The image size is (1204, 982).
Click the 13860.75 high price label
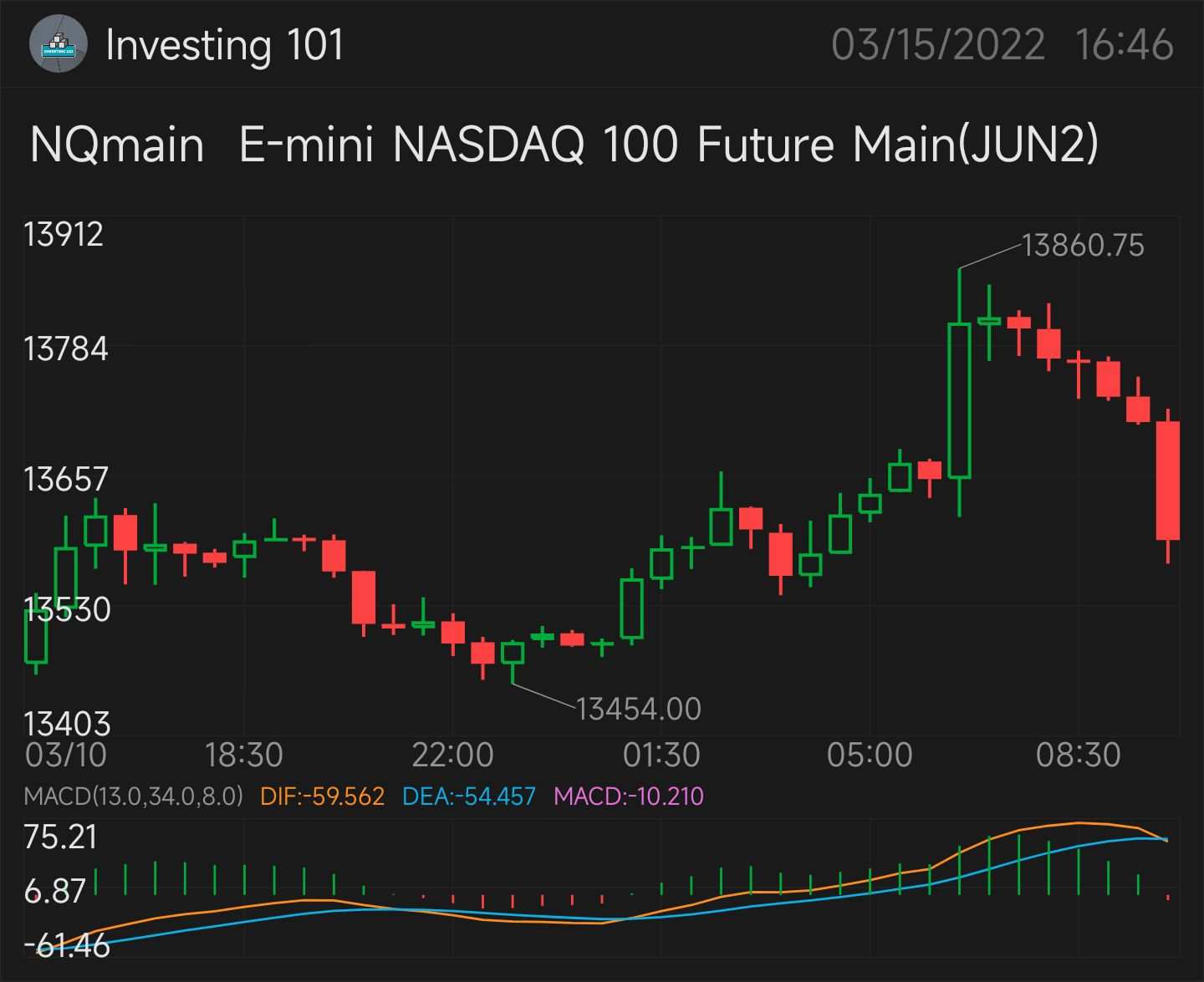[x=1082, y=246]
